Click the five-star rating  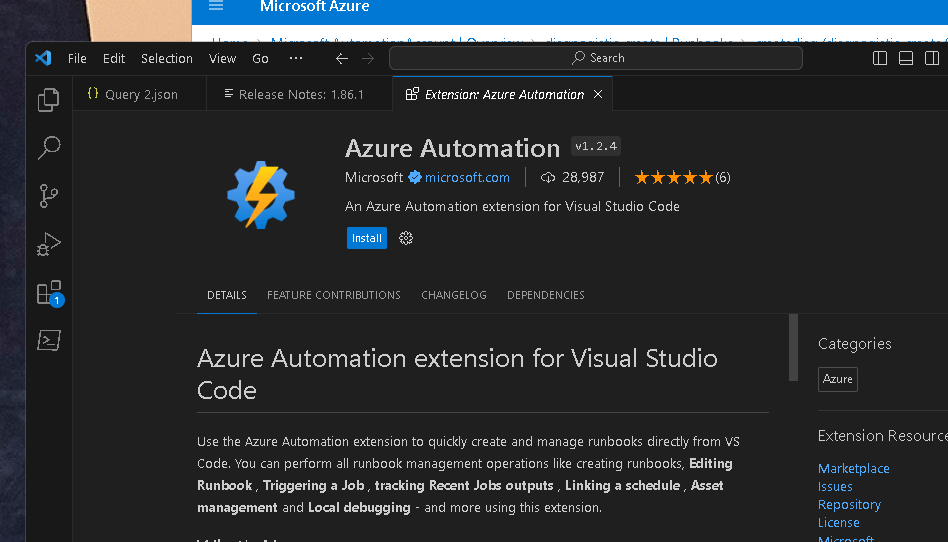click(674, 177)
